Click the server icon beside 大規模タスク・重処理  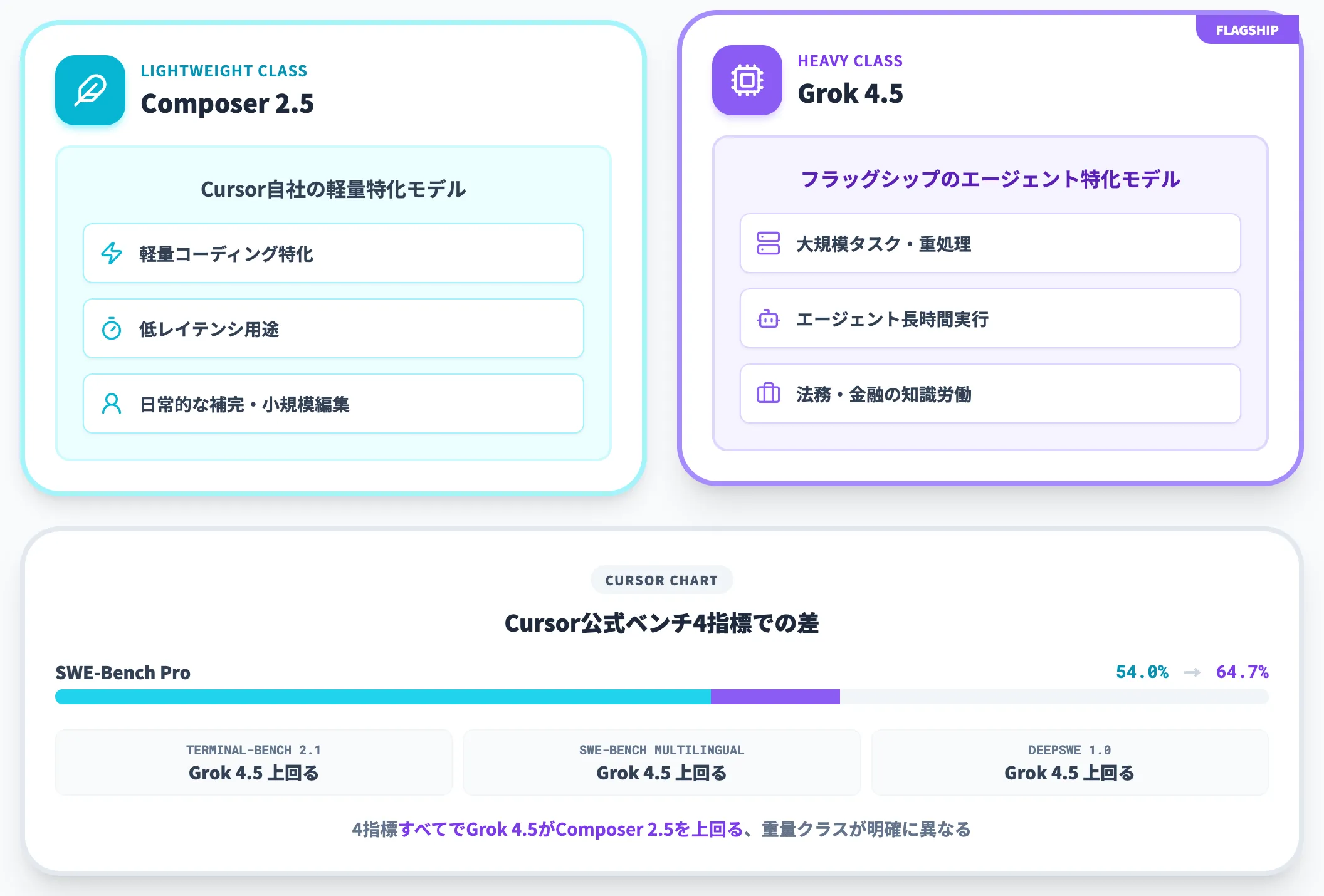pyautogui.click(x=769, y=243)
